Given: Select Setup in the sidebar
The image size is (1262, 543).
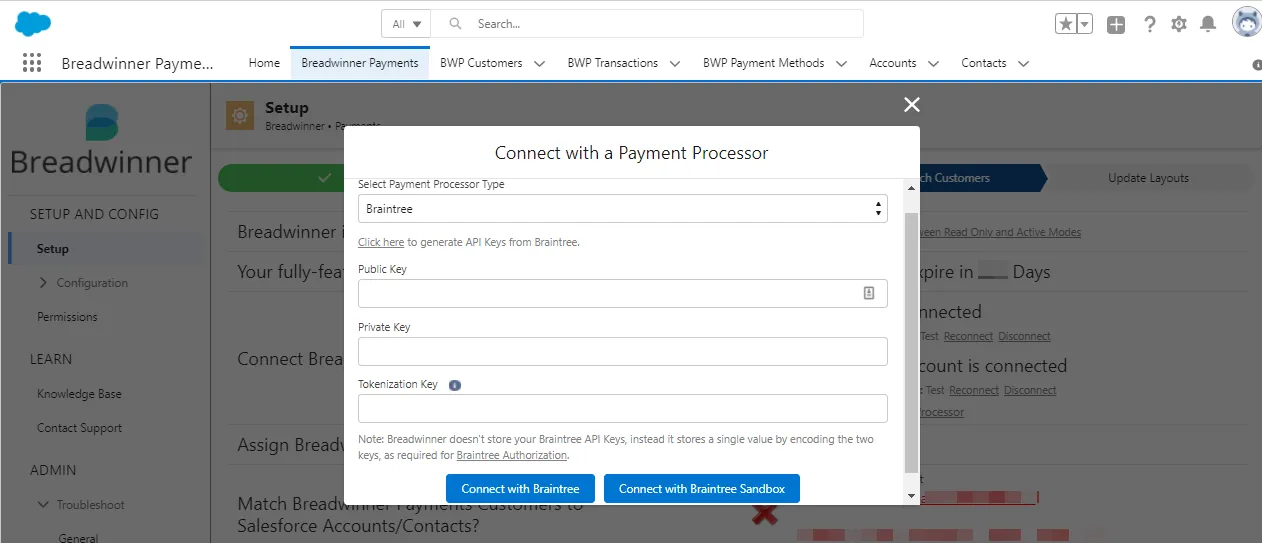Looking at the screenshot, I should coord(53,249).
